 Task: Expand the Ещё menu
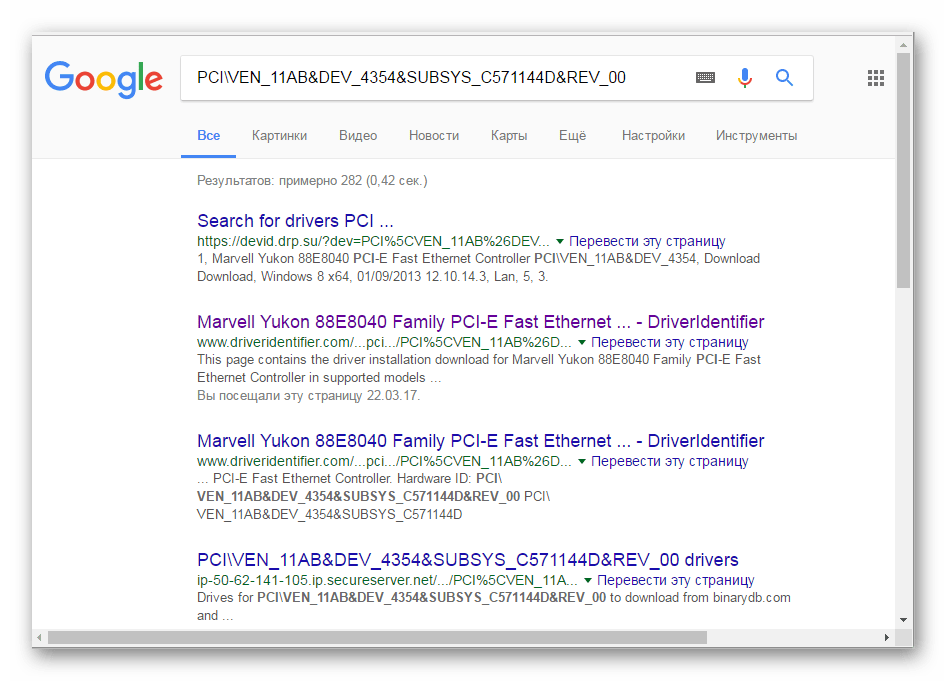572,135
